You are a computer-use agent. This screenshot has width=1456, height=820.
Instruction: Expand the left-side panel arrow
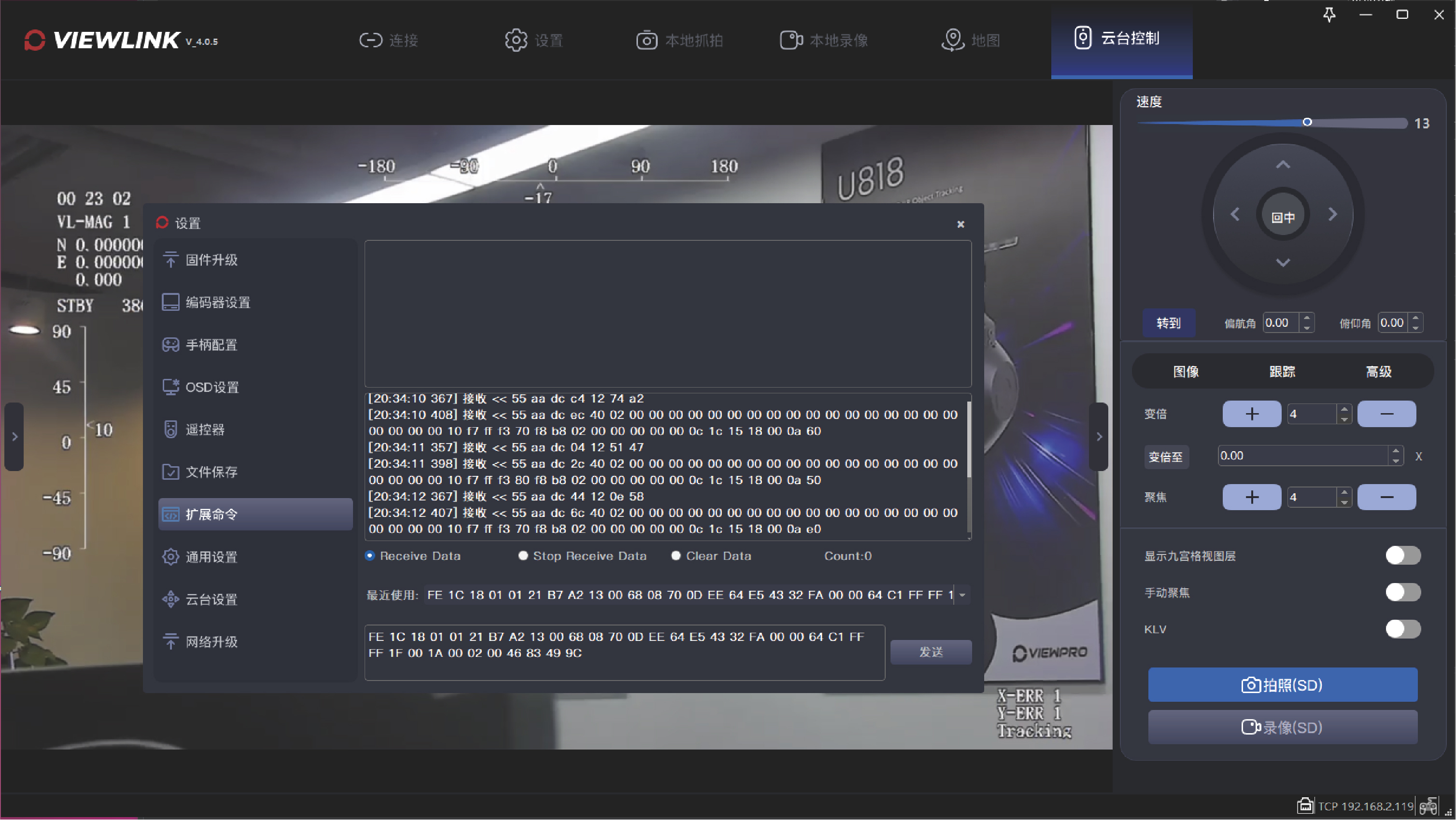(14, 437)
